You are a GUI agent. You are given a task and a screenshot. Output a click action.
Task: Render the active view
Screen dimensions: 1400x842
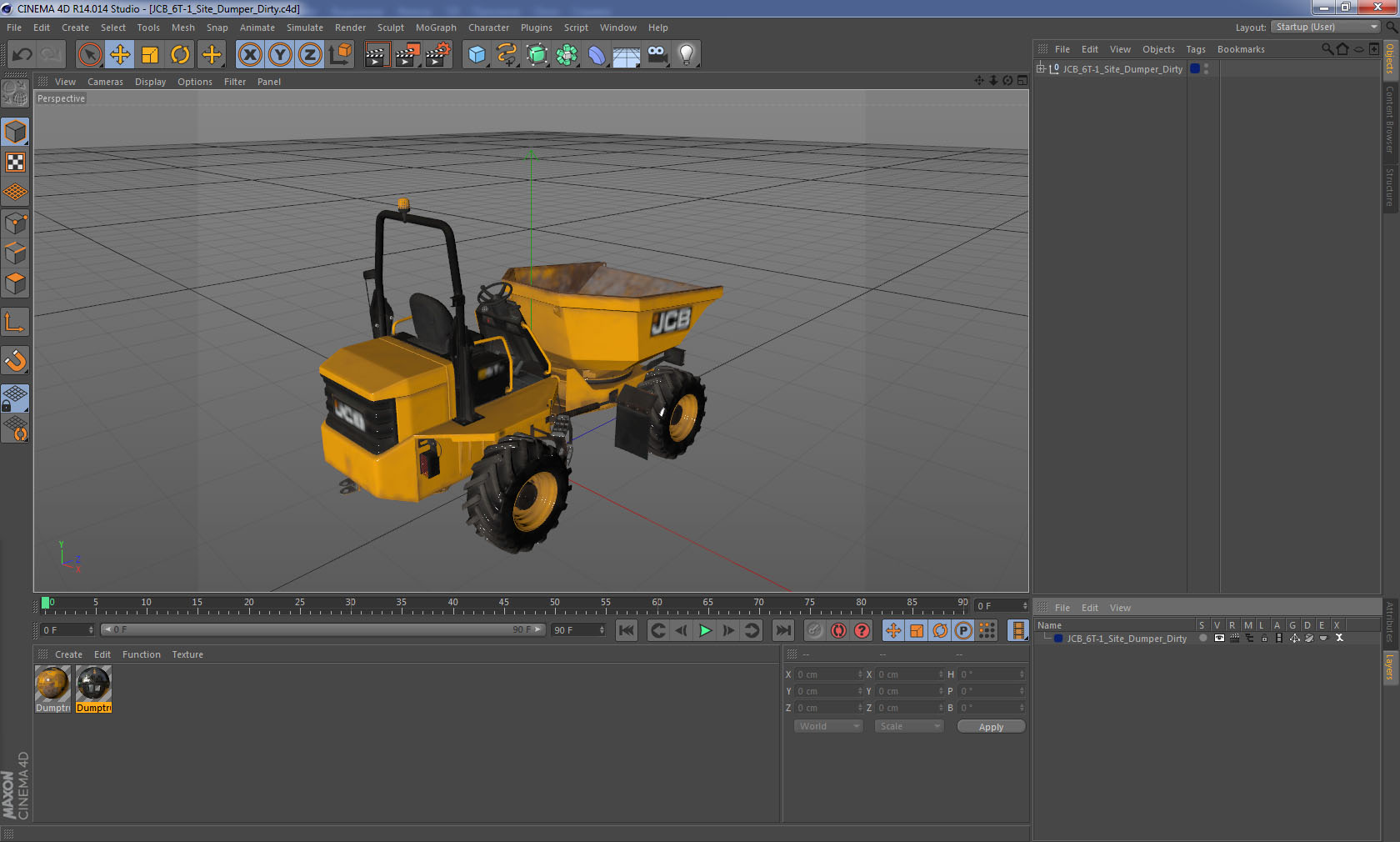point(377,55)
